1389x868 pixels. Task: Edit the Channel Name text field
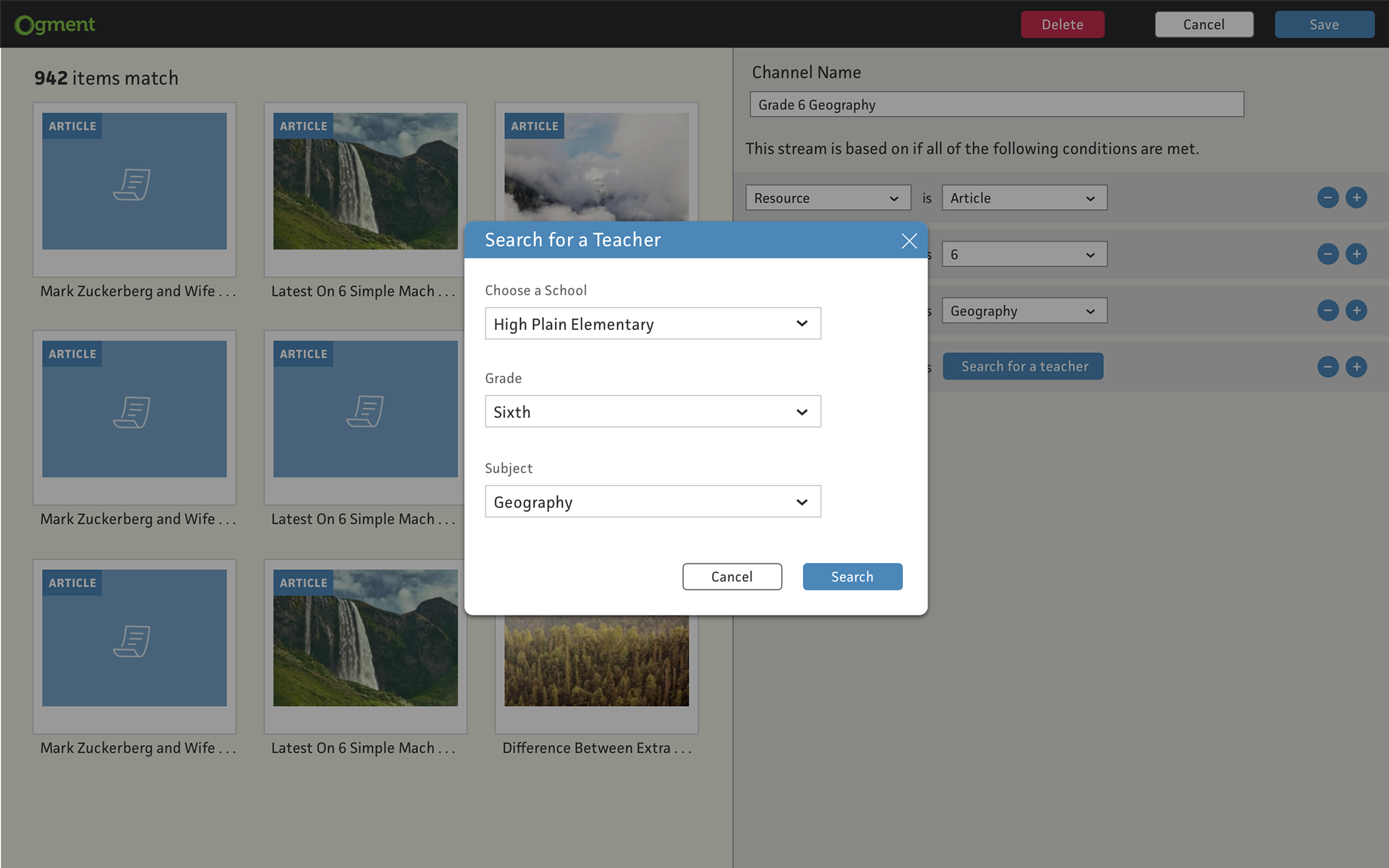point(996,104)
